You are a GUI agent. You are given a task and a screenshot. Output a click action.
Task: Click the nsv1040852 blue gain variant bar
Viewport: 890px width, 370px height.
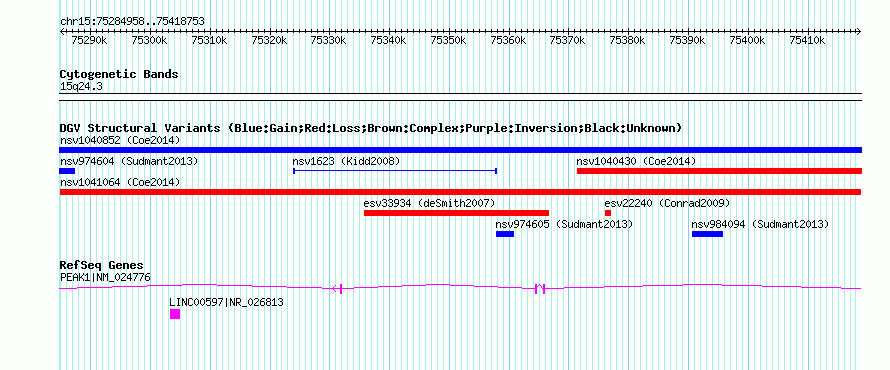tap(460, 150)
